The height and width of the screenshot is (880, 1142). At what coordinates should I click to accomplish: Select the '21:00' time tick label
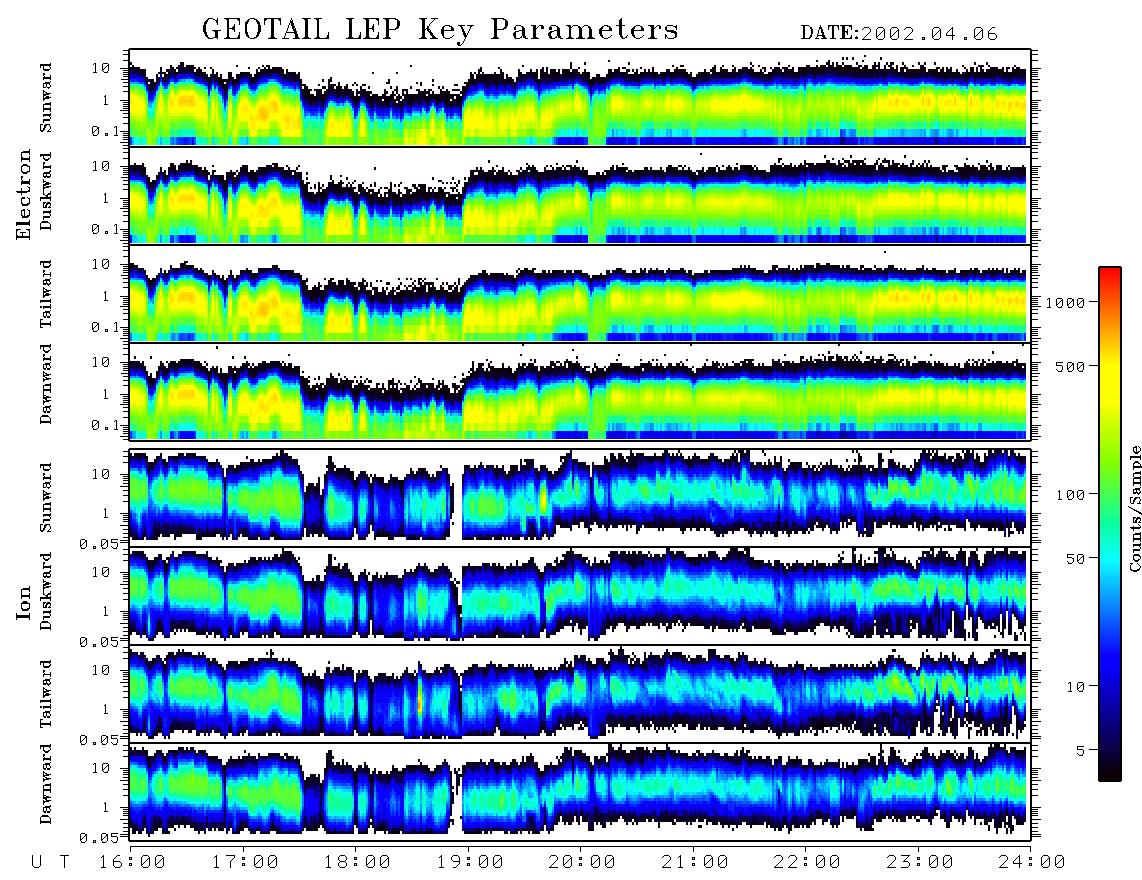695,862
